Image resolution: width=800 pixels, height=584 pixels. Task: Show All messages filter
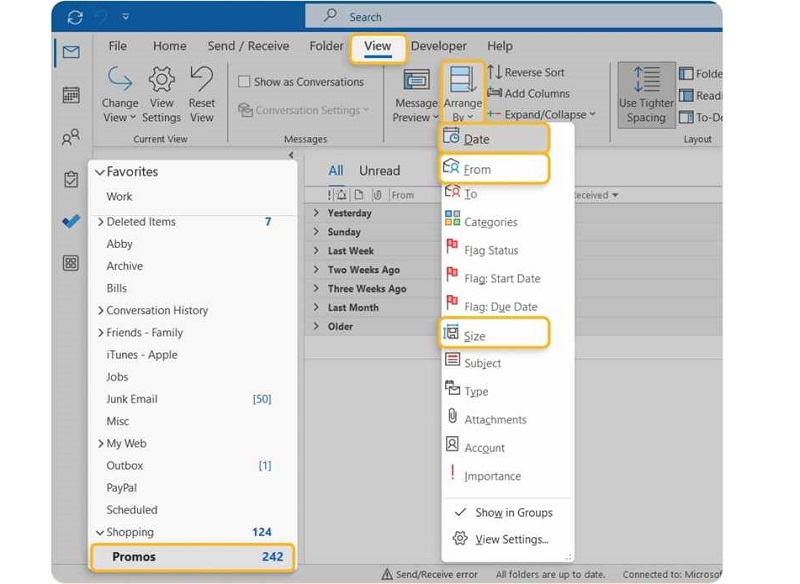(x=336, y=170)
